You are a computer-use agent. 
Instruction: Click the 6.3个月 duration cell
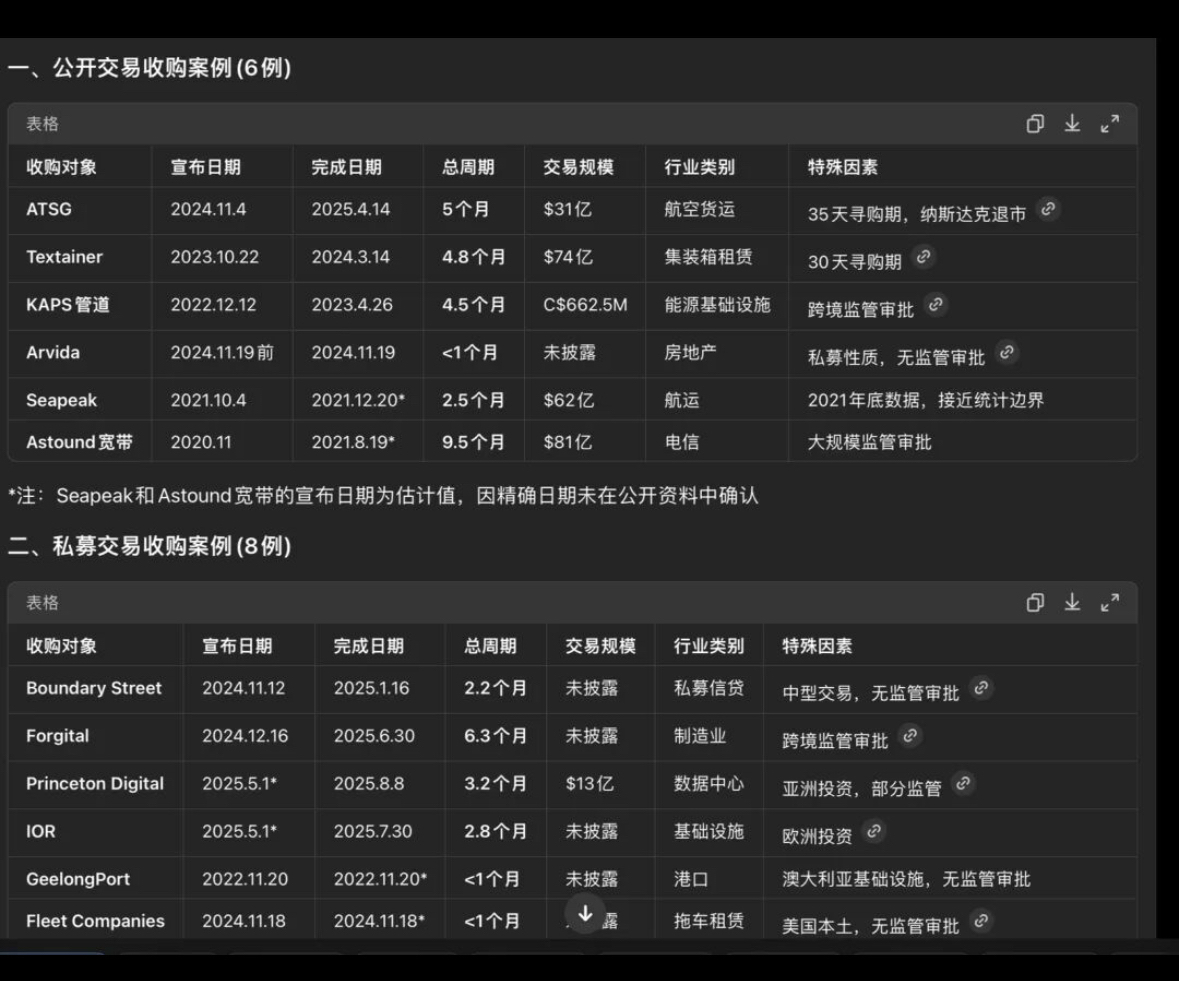pos(496,736)
